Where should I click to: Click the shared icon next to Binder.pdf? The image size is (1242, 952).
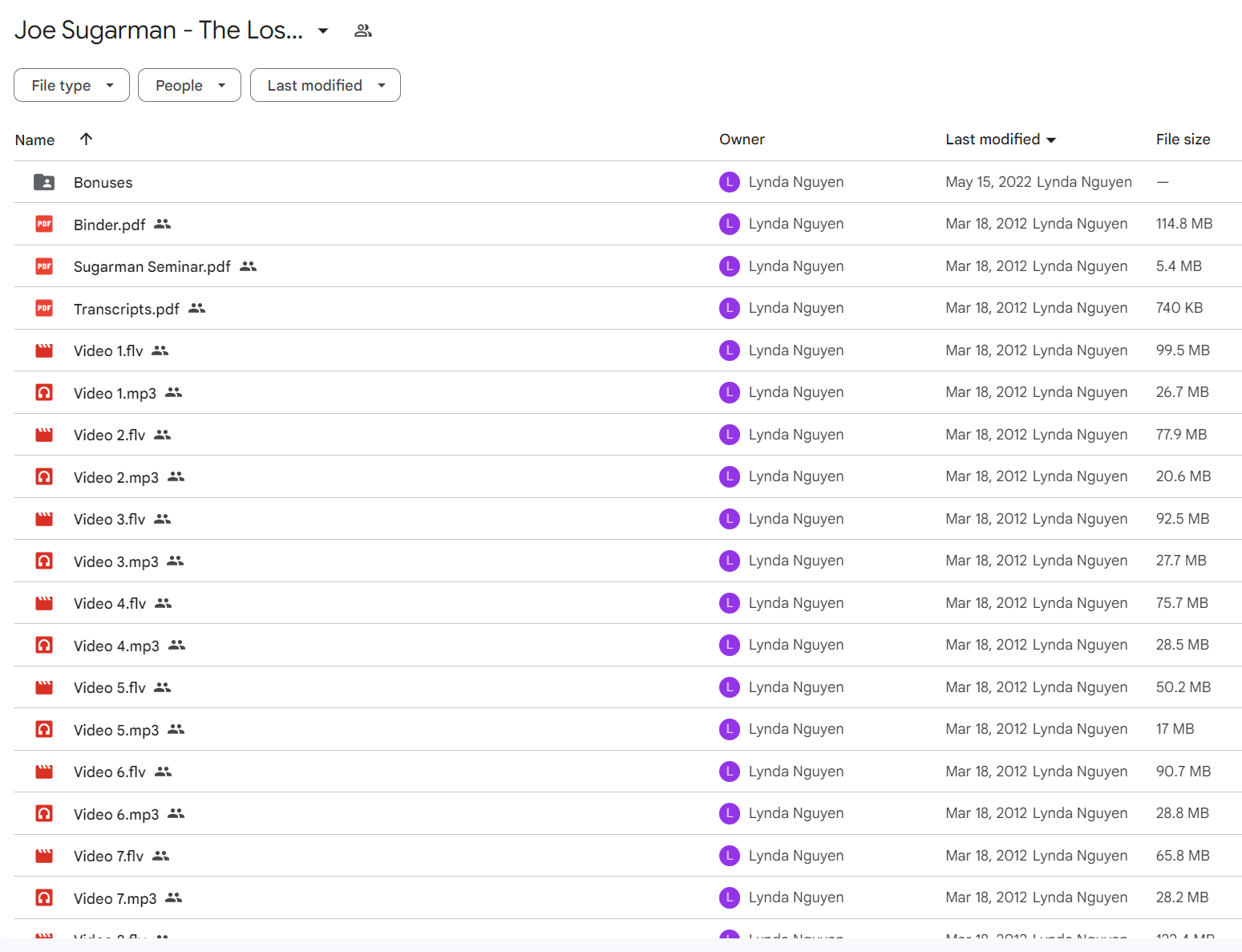pos(163,224)
